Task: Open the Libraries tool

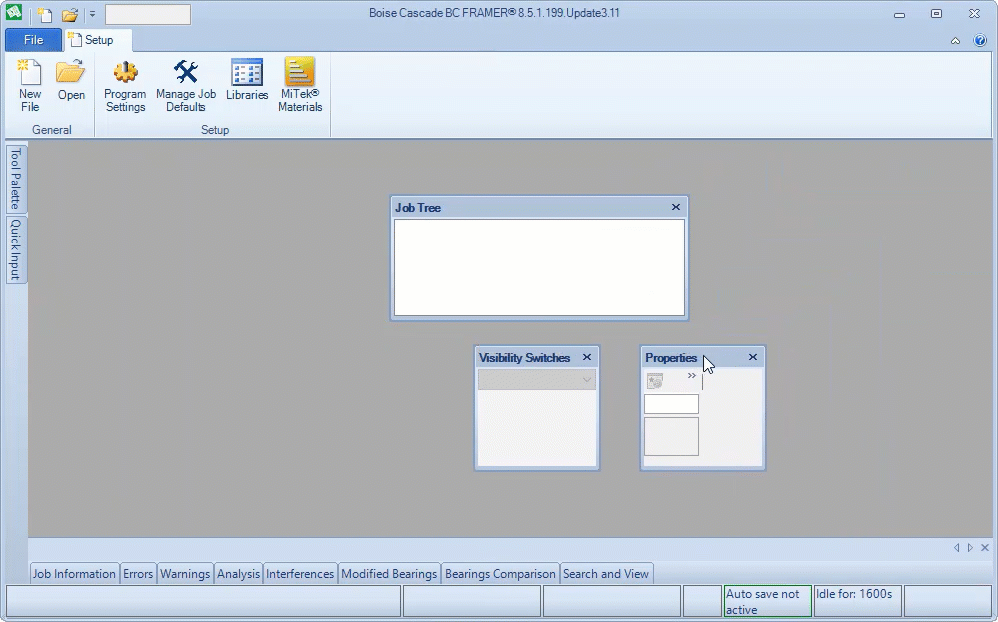Action: pyautogui.click(x=247, y=80)
